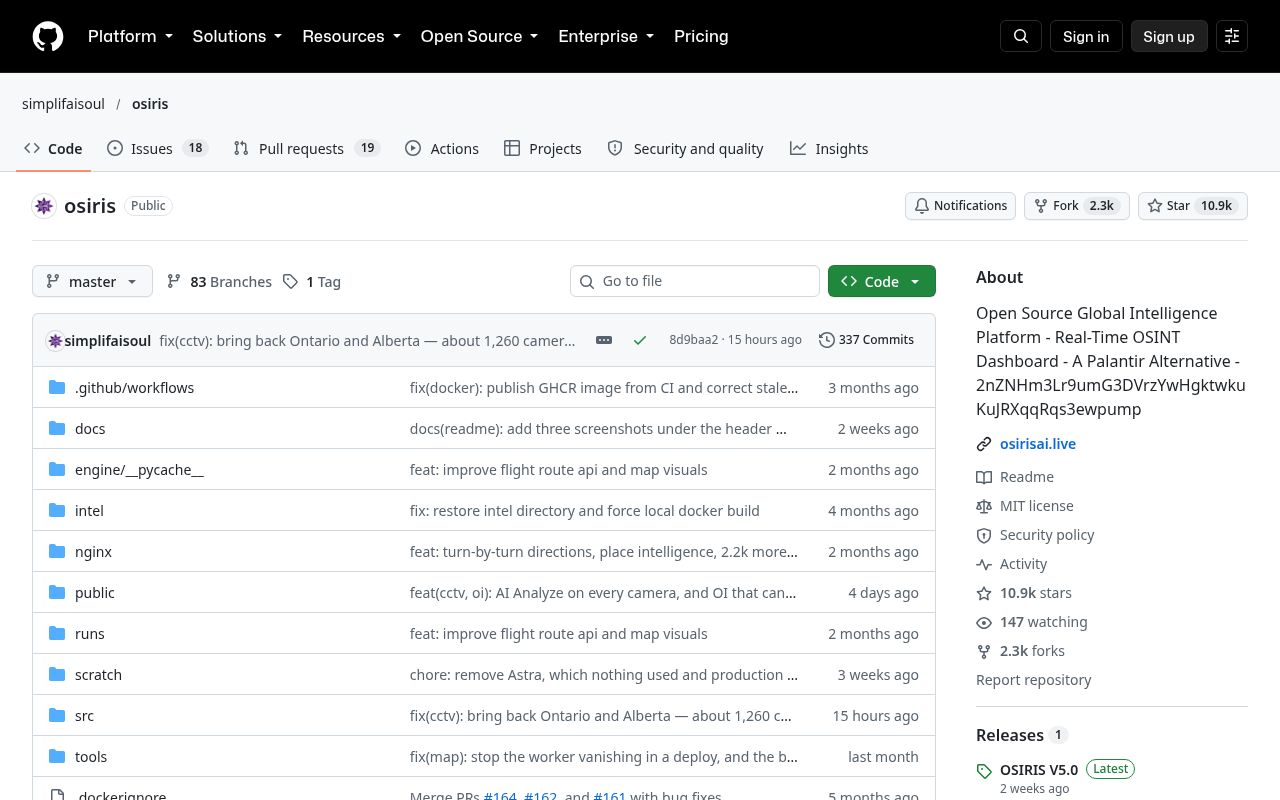Screen dimensions: 1280x800
Task: Click the link icon beside osirisai.live
Action: [984, 444]
